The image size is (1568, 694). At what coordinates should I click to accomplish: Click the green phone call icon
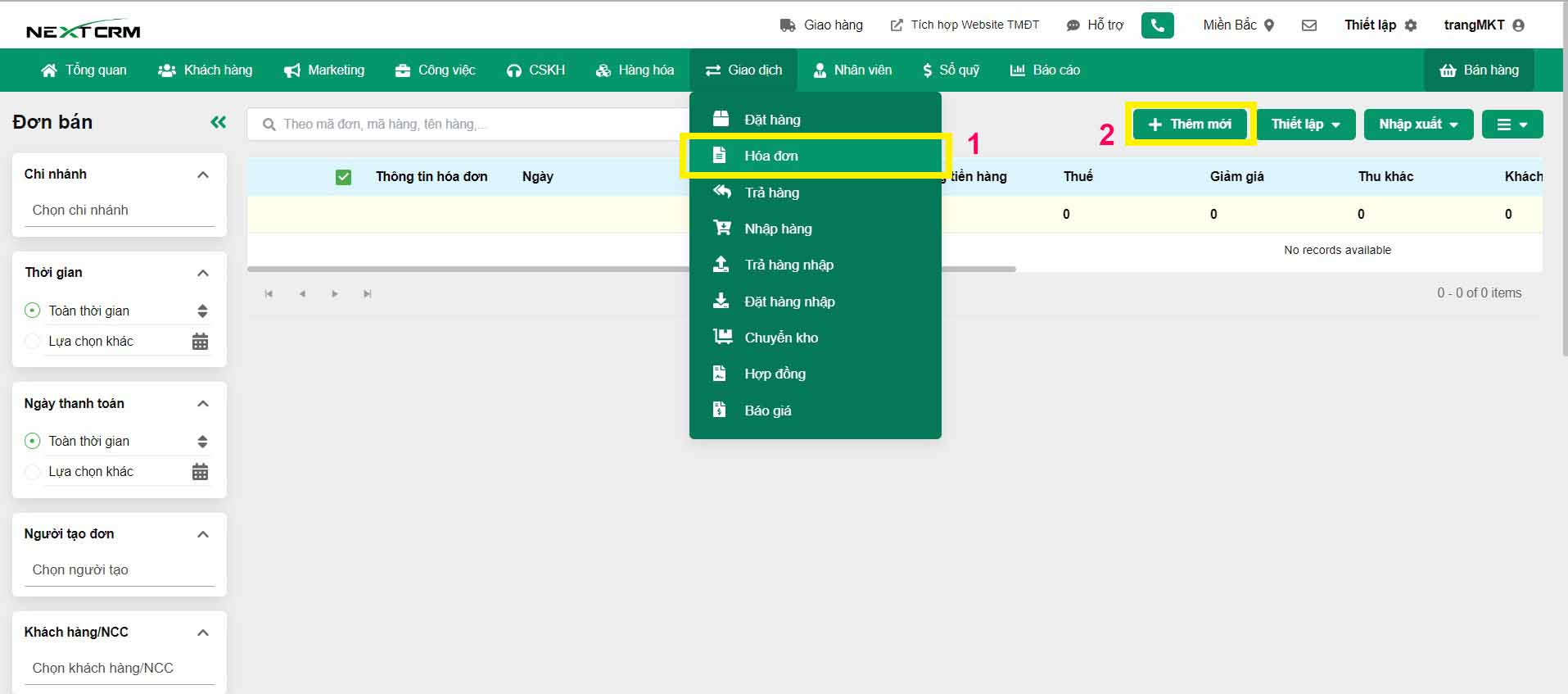pyautogui.click(x=1157, y=25)
